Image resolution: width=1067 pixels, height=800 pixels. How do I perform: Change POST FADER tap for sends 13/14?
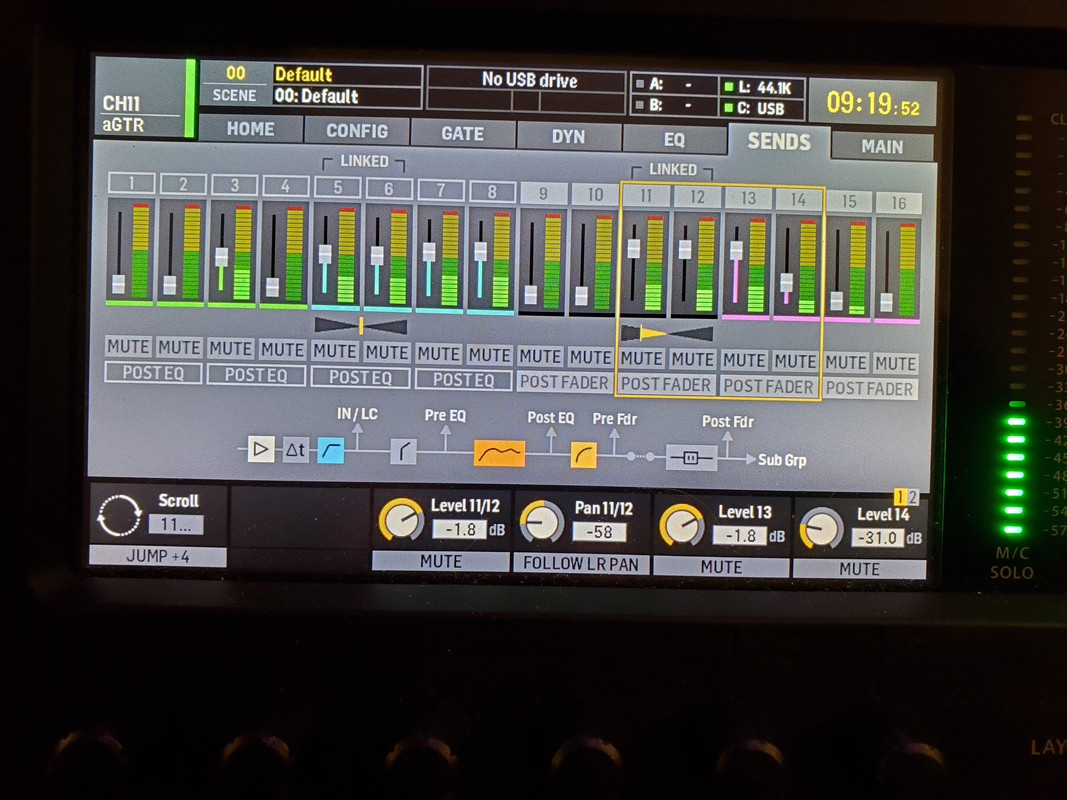[768, 386]
